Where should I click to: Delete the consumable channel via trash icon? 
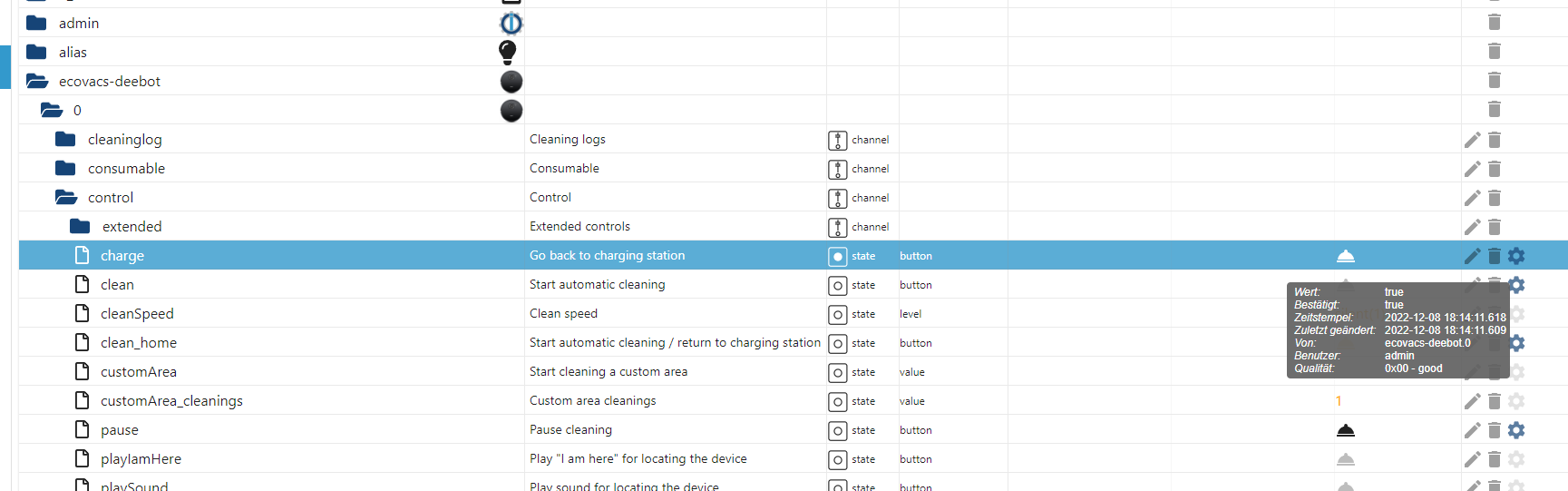pos(1495,169)
